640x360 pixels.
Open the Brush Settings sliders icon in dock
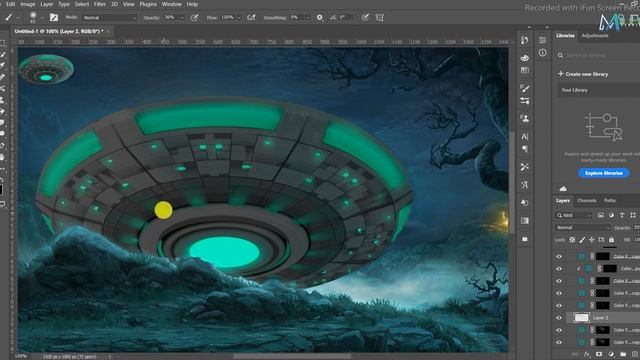pyautogui.click(x=525, y=101)
